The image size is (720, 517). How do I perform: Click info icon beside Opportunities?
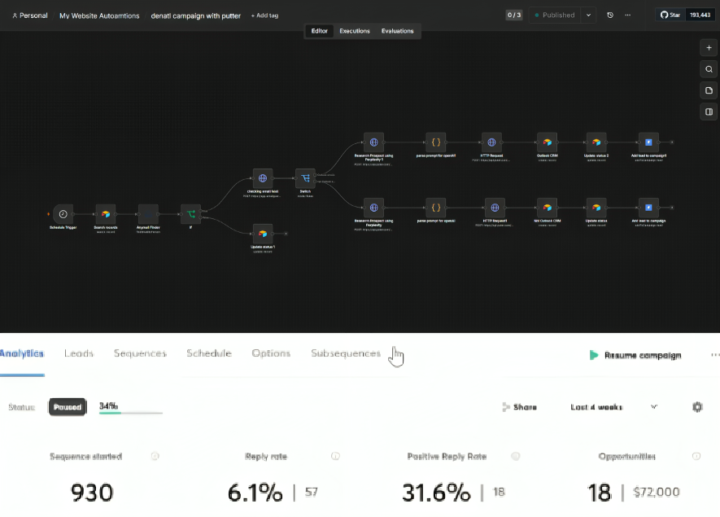696,456
